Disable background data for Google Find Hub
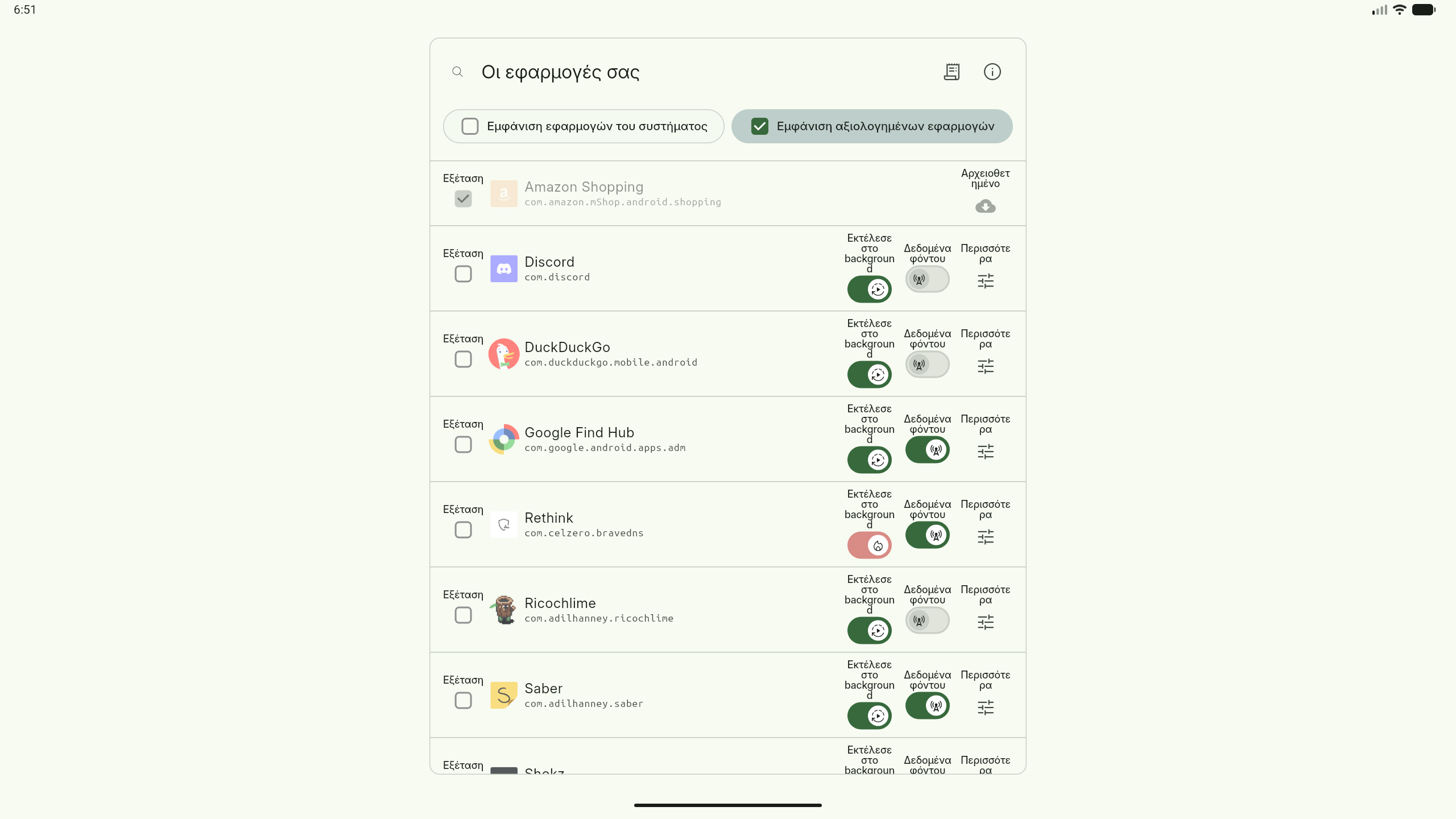 pos(928,450)
